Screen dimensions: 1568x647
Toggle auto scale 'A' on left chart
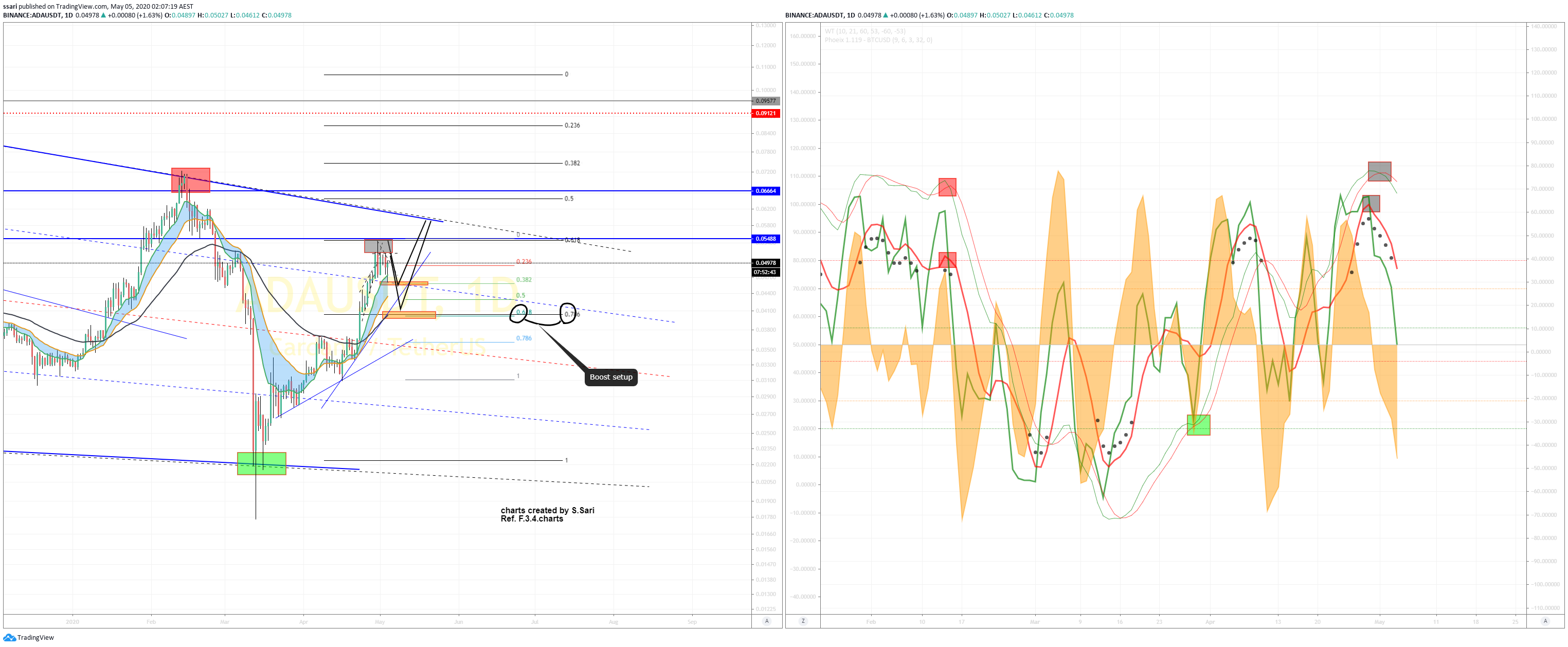767,621
